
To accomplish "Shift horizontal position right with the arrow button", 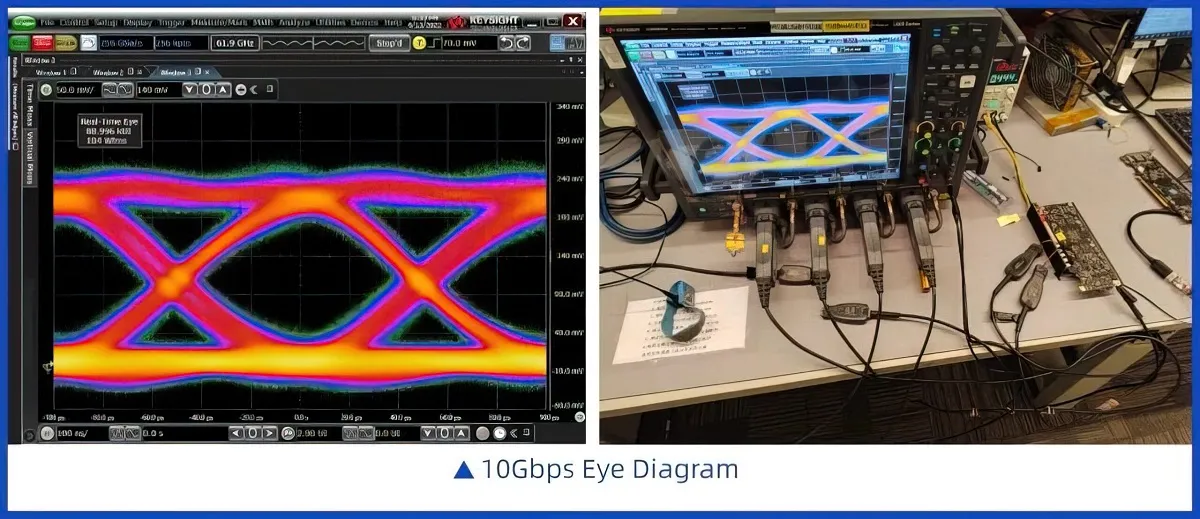I will (269, 433).
